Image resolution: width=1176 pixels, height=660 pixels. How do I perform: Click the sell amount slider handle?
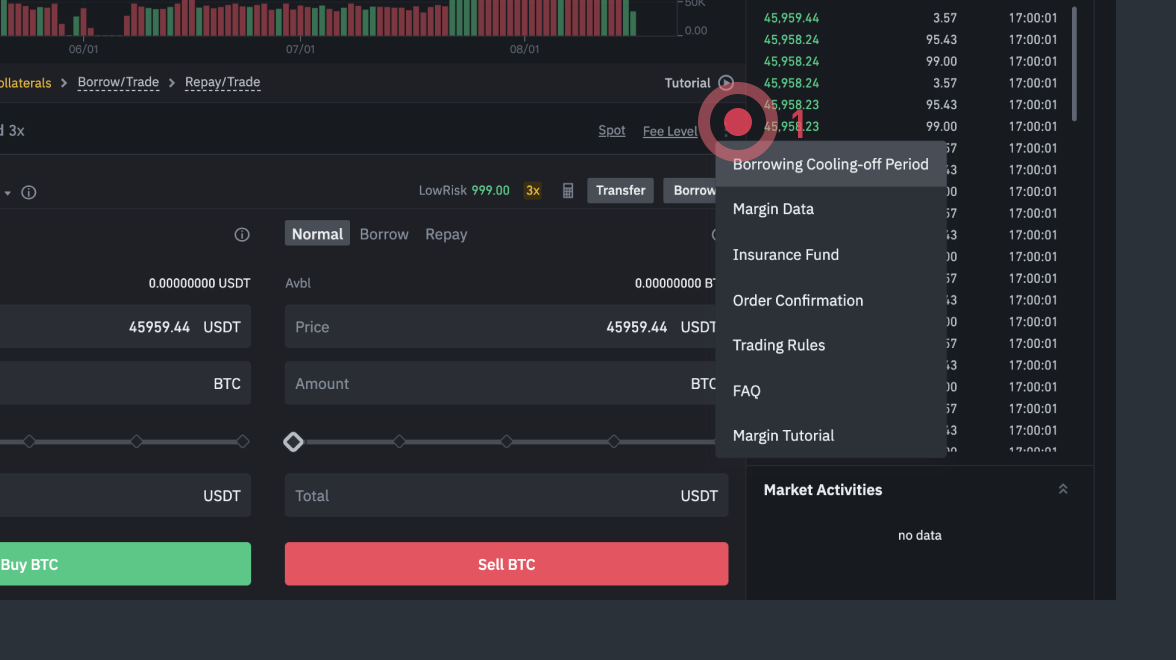click(293, 441)
